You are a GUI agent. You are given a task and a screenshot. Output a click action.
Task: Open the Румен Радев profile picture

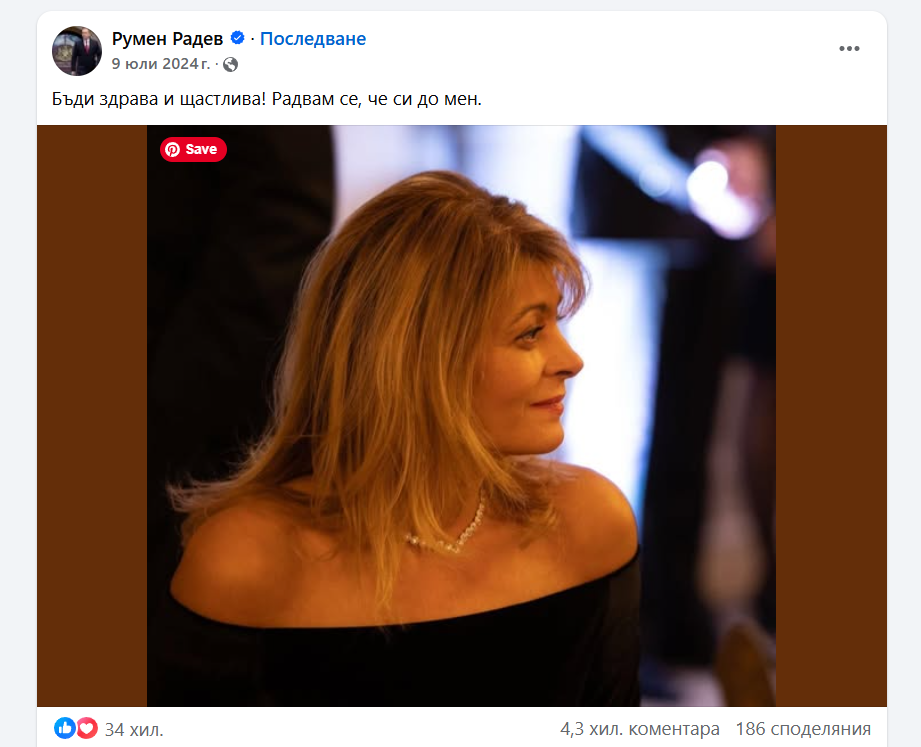coord(77,51)
